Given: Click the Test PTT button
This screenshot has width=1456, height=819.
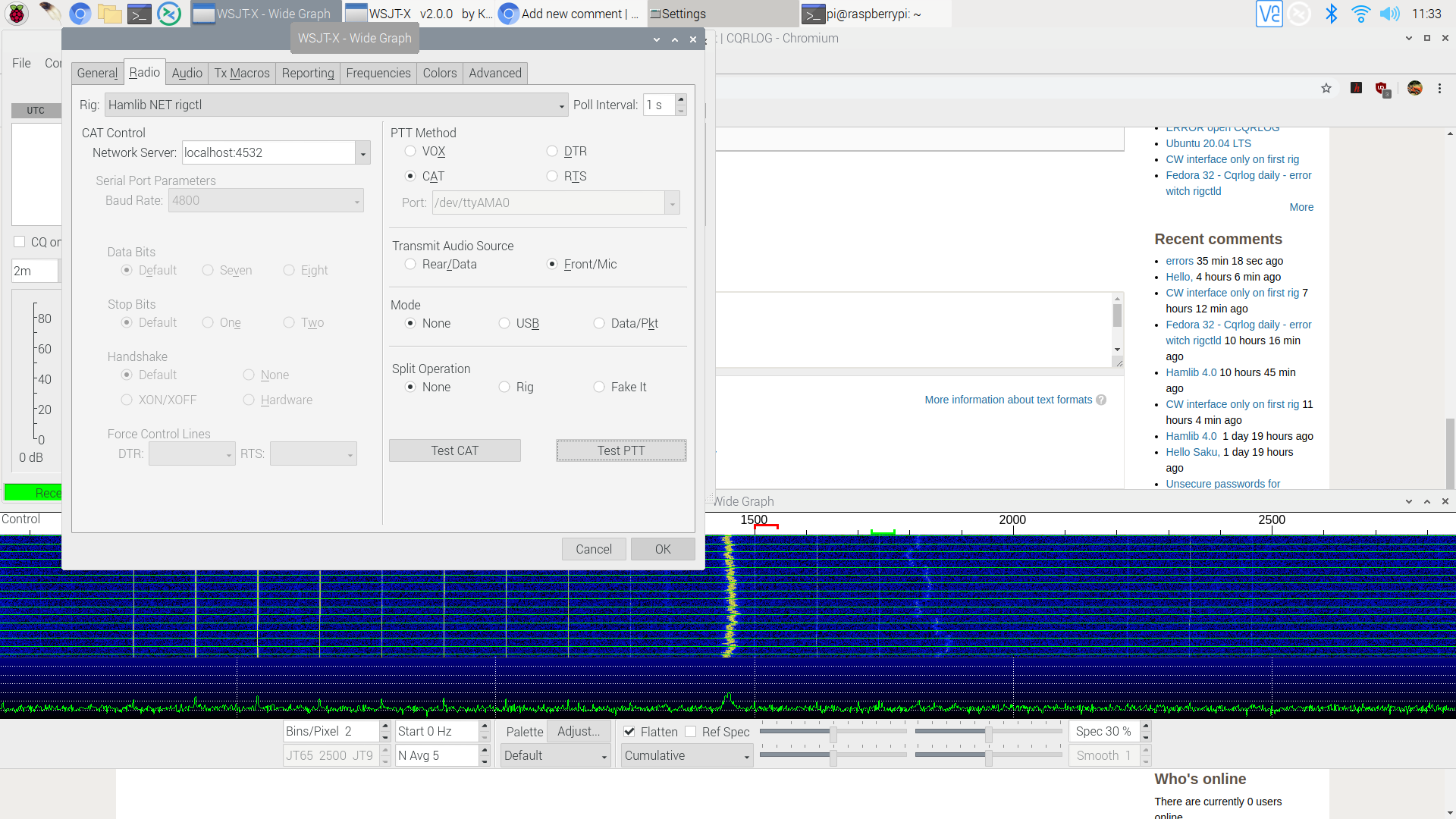Looking at the screenshot, I should tap(621, 450).
